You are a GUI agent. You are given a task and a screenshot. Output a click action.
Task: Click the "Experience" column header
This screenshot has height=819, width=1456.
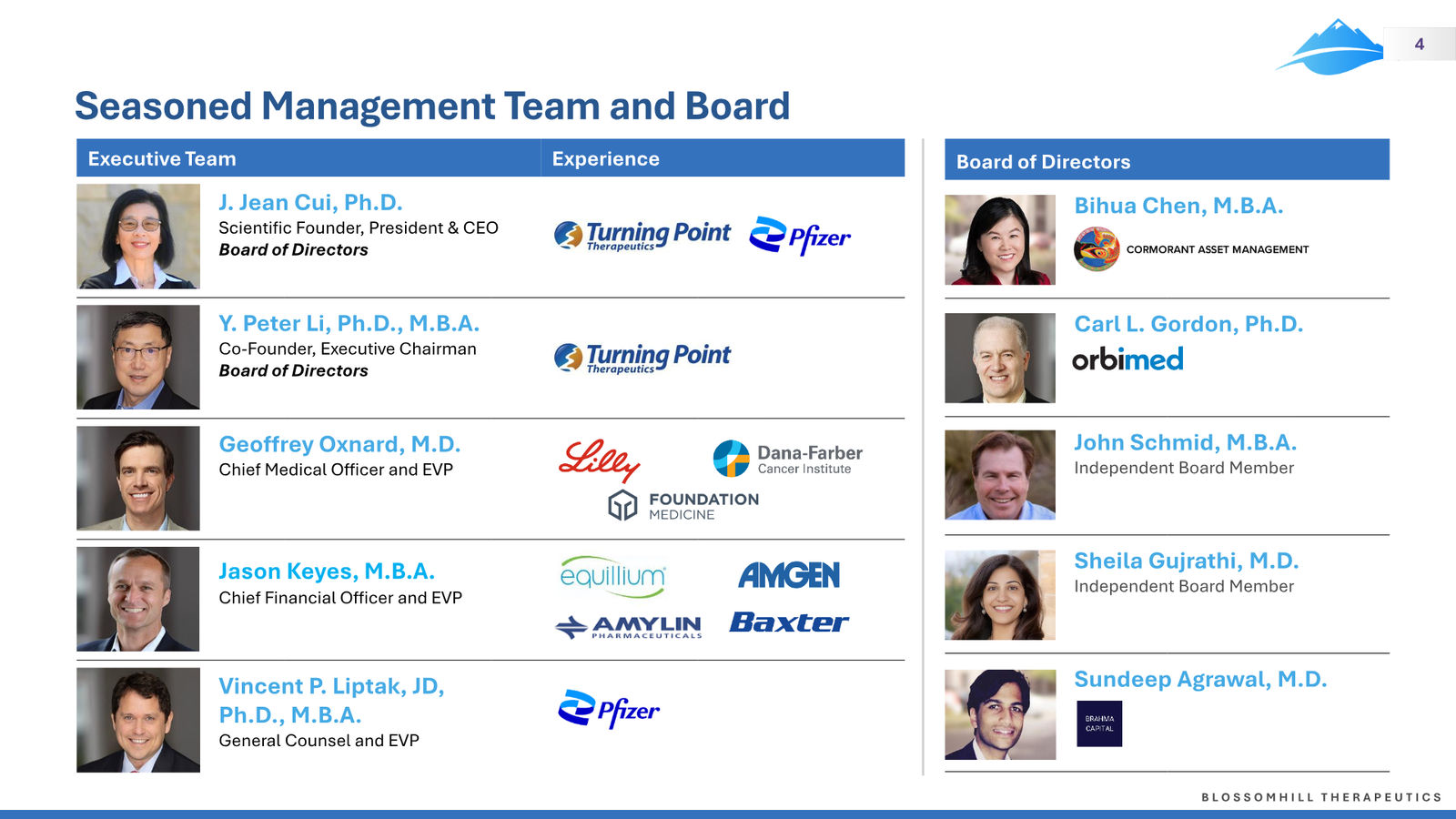(723, 158)
